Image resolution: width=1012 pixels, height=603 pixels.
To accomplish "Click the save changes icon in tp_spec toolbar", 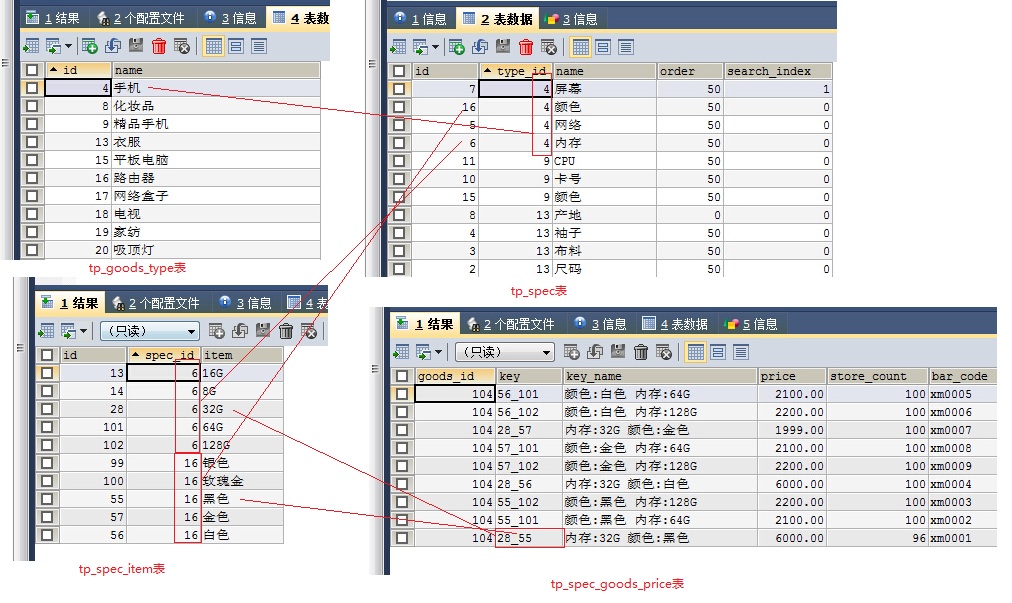I will tap(500, 46).
